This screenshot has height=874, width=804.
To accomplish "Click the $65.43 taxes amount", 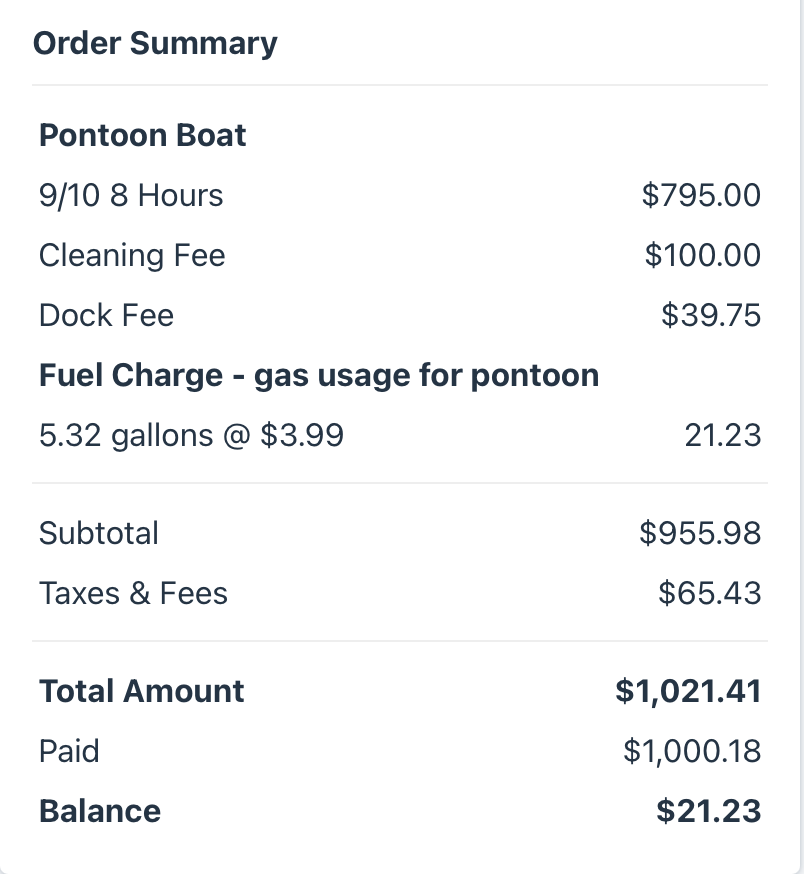I will (709, 593).
